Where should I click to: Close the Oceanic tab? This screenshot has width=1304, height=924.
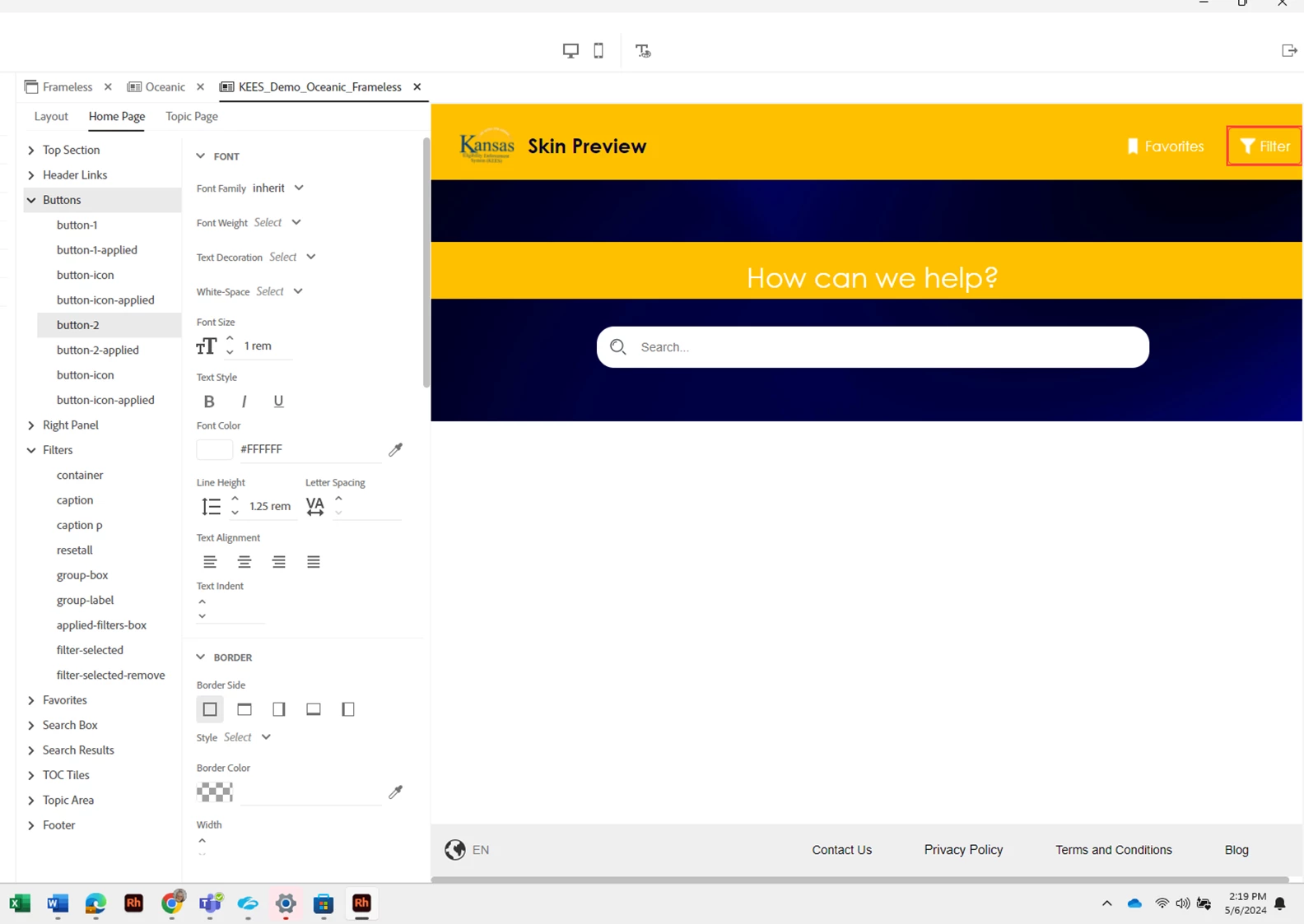pos(200,86)
